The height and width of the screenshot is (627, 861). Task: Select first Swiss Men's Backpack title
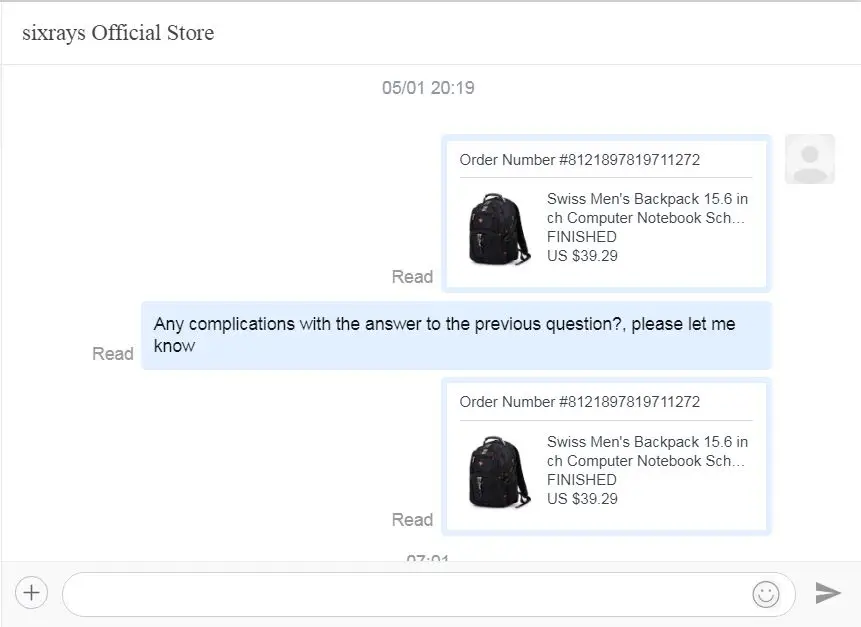click(x=647, y=208)
